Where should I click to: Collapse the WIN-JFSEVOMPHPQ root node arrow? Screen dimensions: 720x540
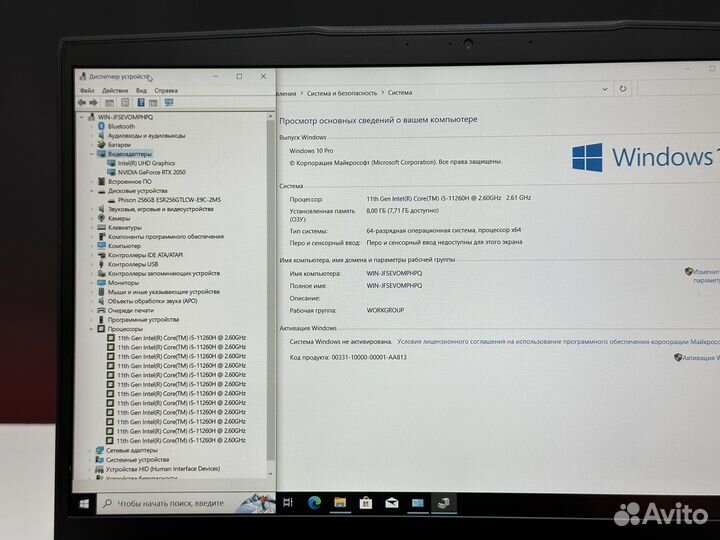(x=82, y=117)
